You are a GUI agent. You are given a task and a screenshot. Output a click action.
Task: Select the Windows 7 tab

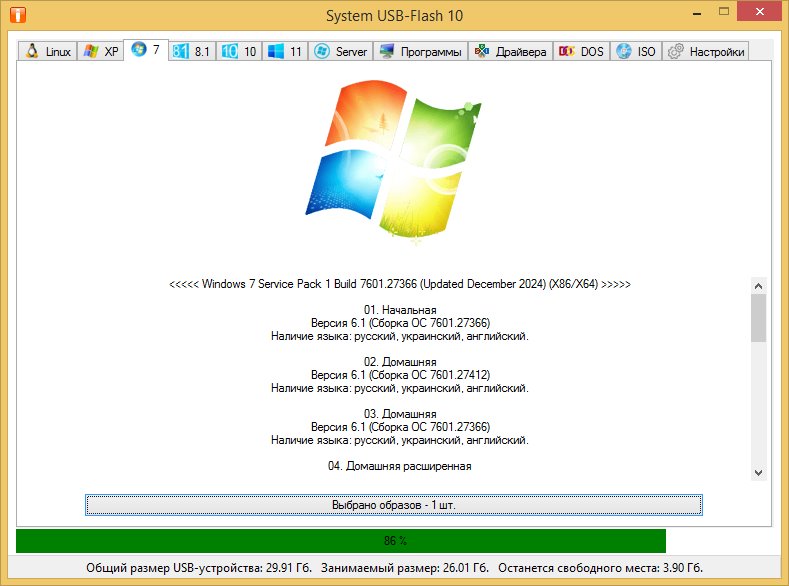pos(146,50)
